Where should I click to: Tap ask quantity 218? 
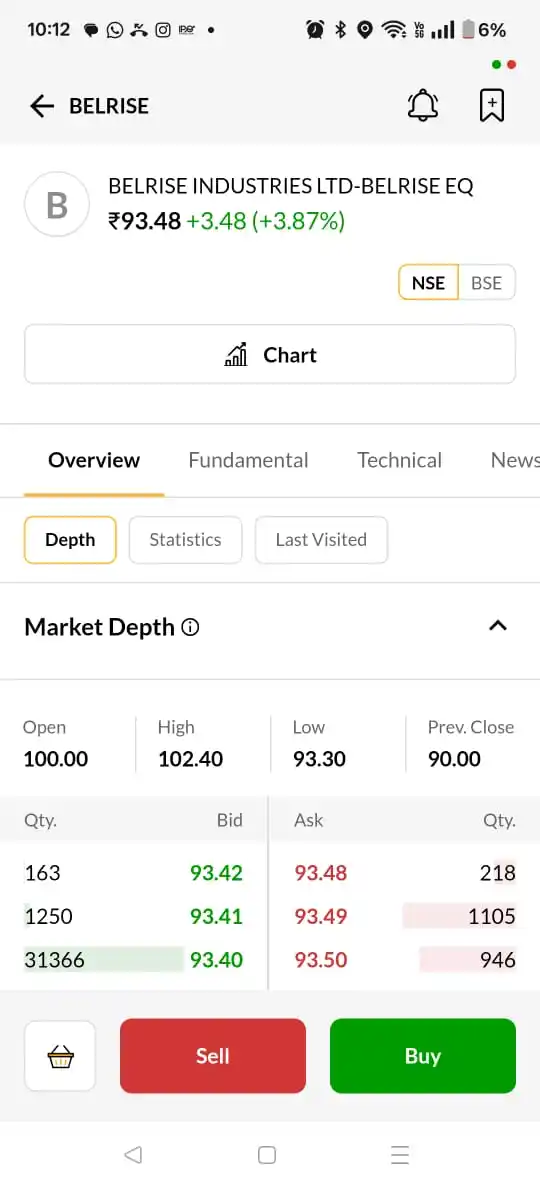498,873
